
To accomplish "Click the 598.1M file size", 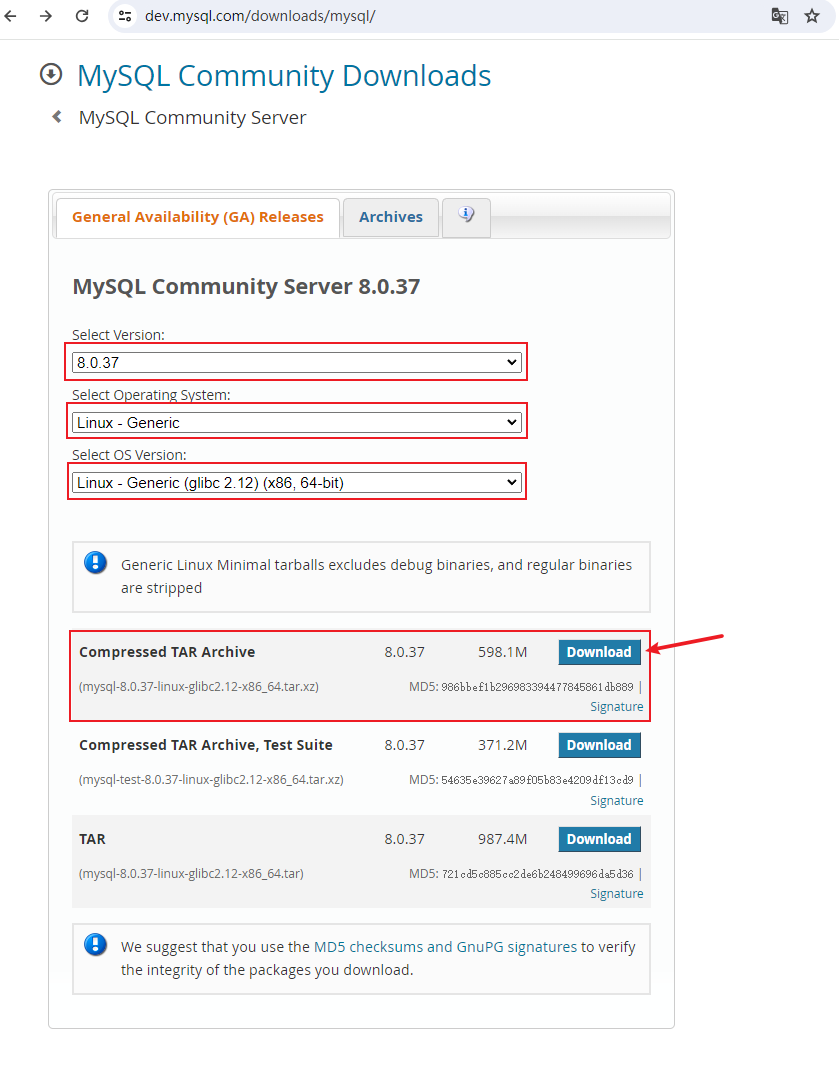I will (502, 652).
